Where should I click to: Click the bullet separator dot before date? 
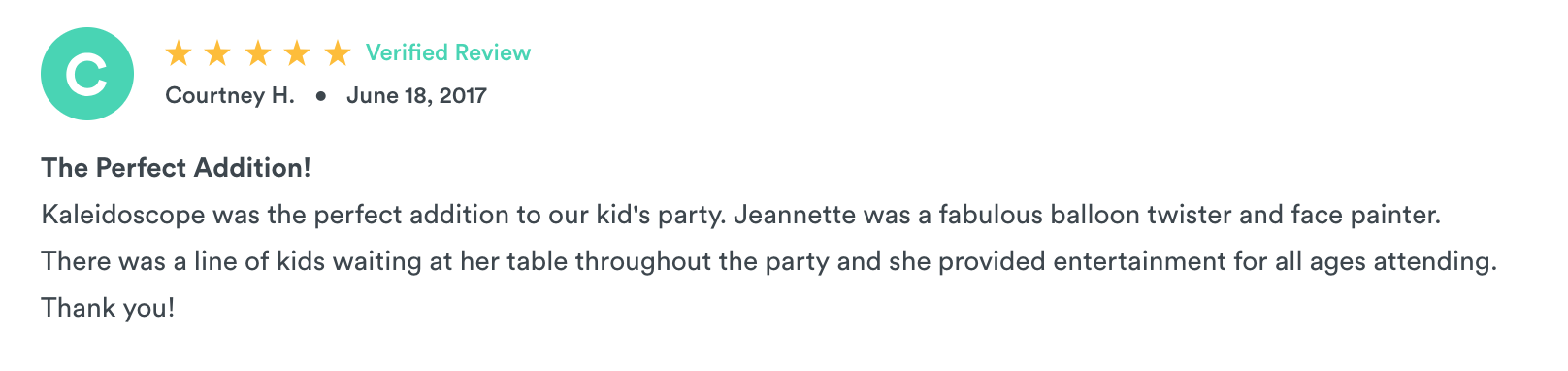[x=320, y=96]
